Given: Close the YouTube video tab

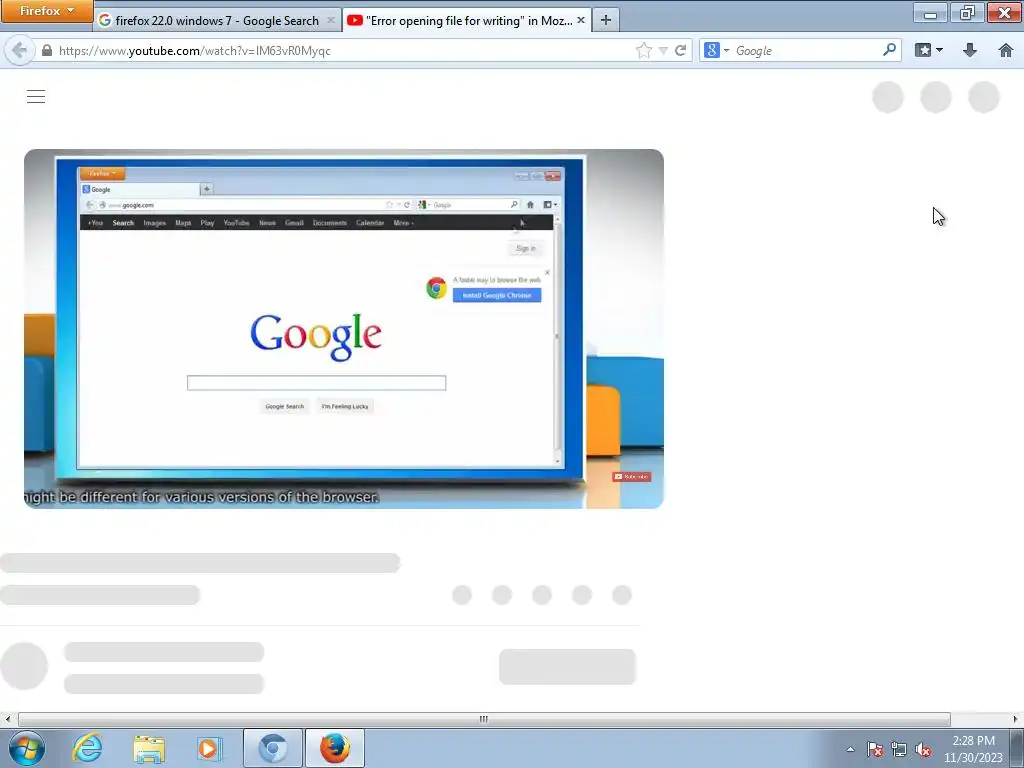Looking at the screenshot, I should pyautogui.click(x=581, y=20).
